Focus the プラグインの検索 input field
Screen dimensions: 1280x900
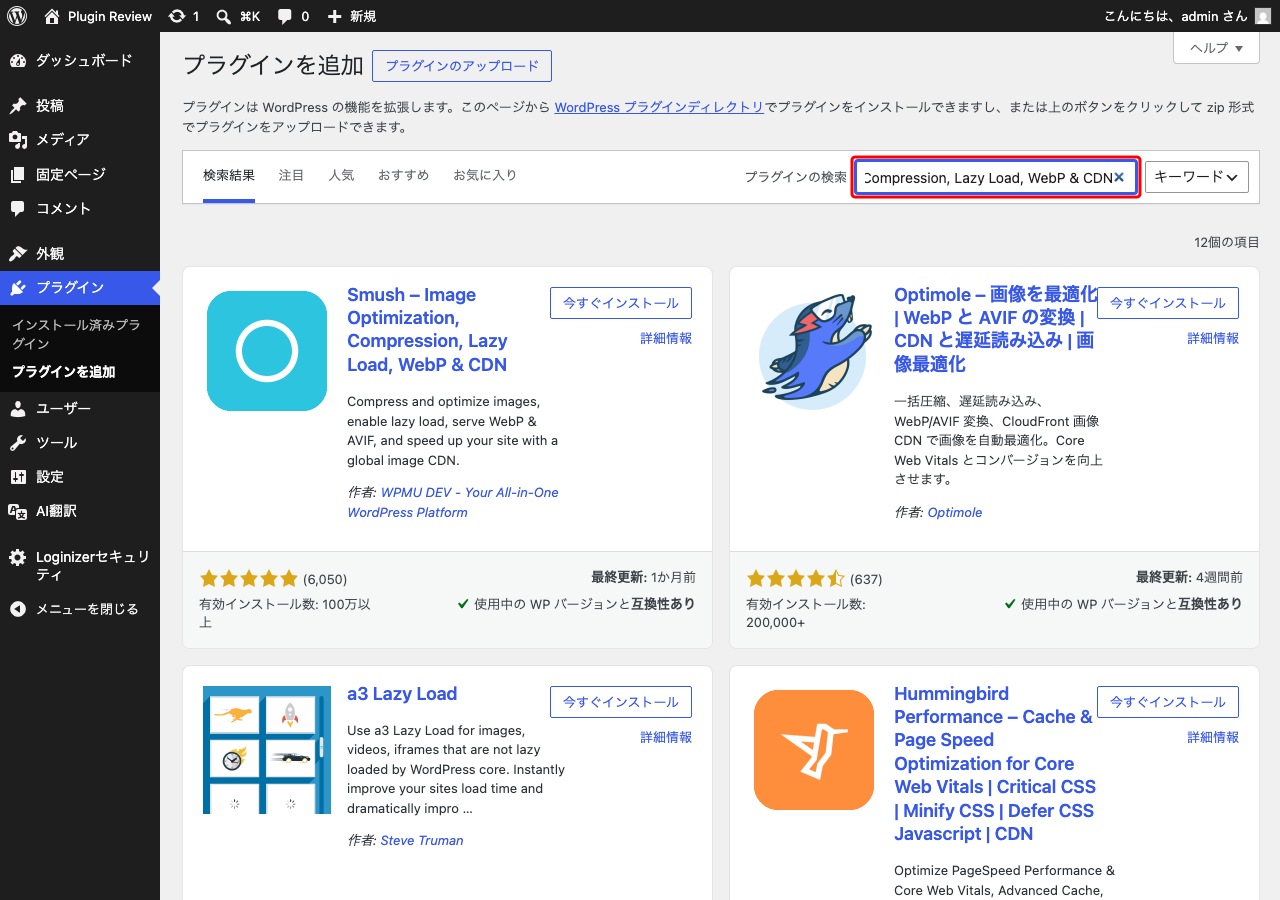pyautogui.click(x=996, y=177)
